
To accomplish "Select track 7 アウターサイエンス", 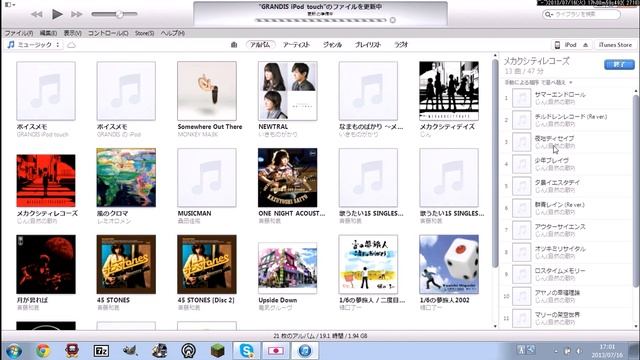I will point(567,230).
